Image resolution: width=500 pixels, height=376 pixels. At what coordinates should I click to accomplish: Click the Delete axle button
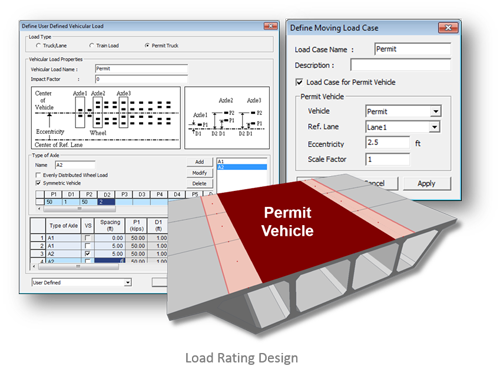pyautogui.click(x=199, y=183)
